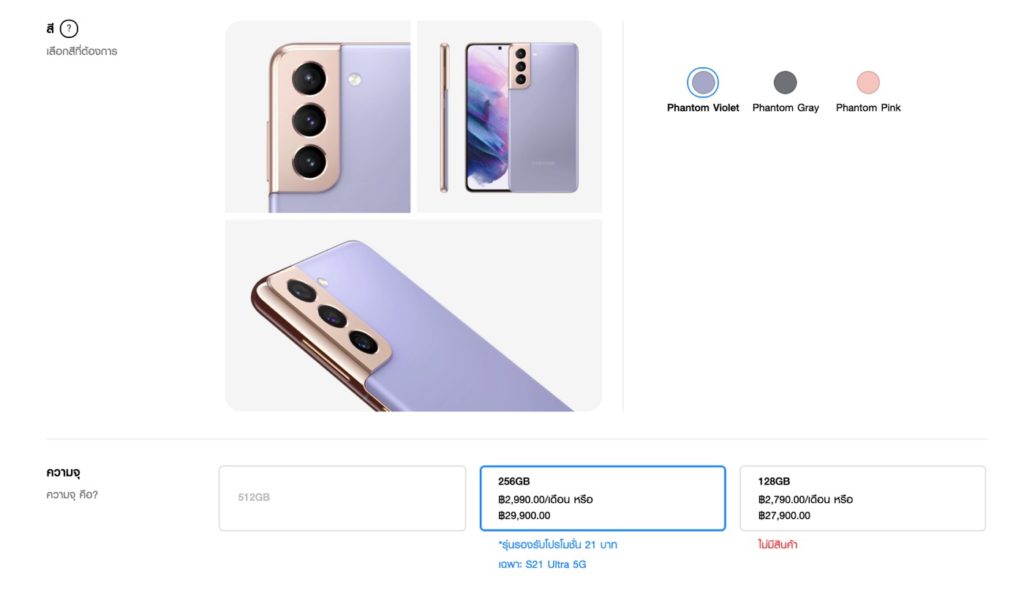1024x590 pixels.
Task: Click the Phantom Pink text label
Action: tap(868, 108)
